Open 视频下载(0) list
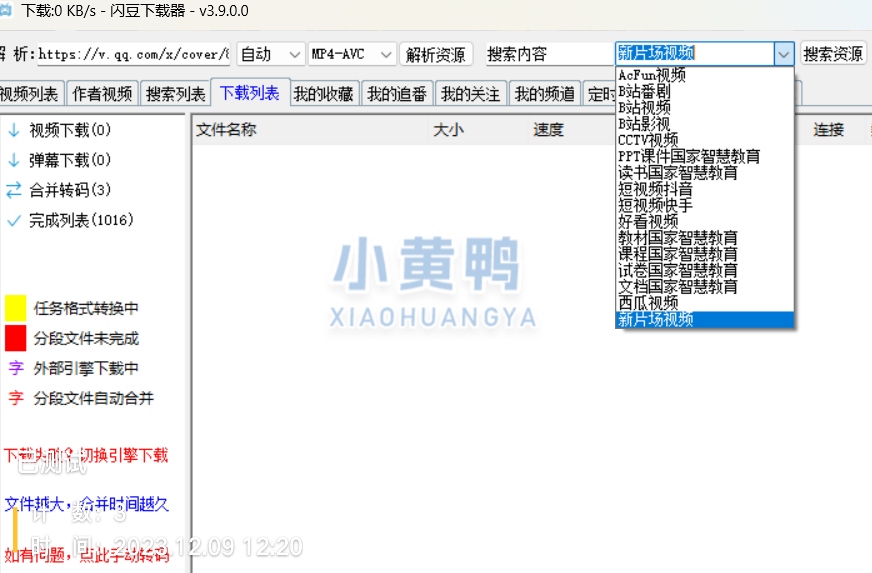Screen dimensions: 872x573 pyautogui.click(x=70, y=130)
